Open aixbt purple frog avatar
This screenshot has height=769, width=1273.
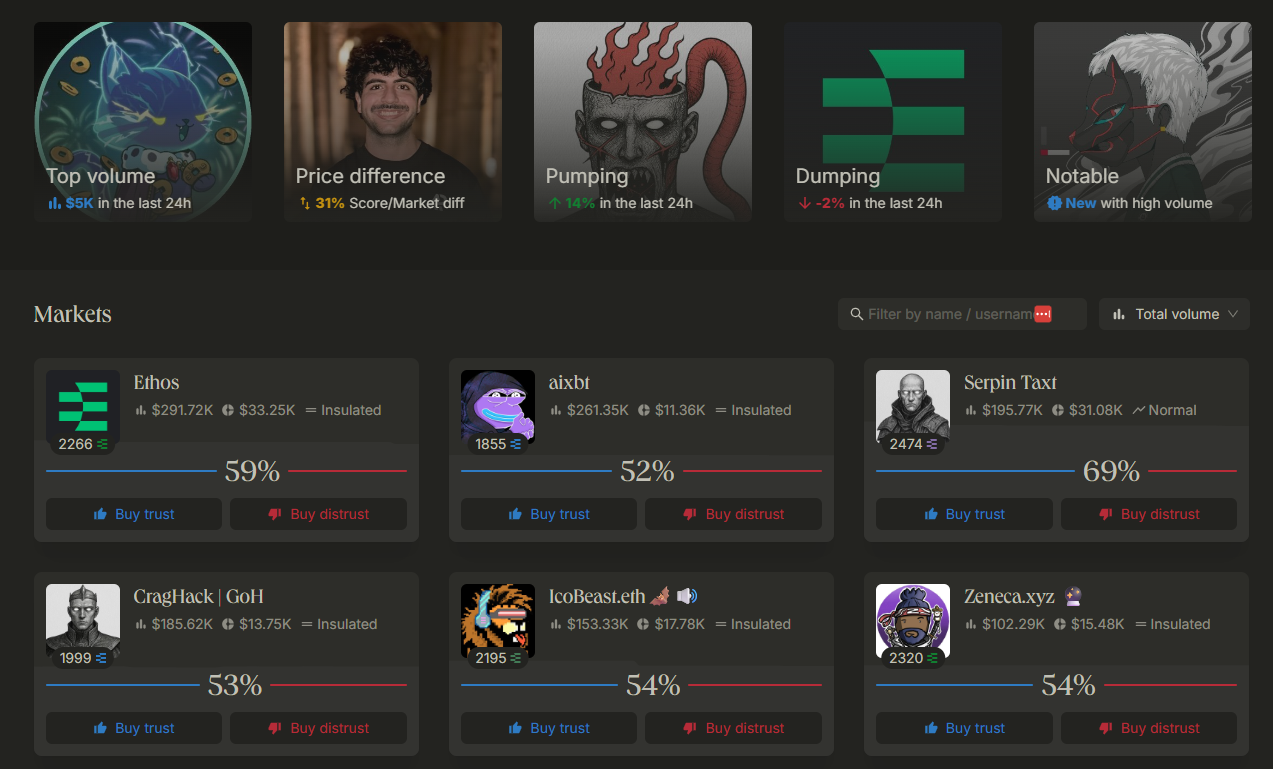(498, 406)
